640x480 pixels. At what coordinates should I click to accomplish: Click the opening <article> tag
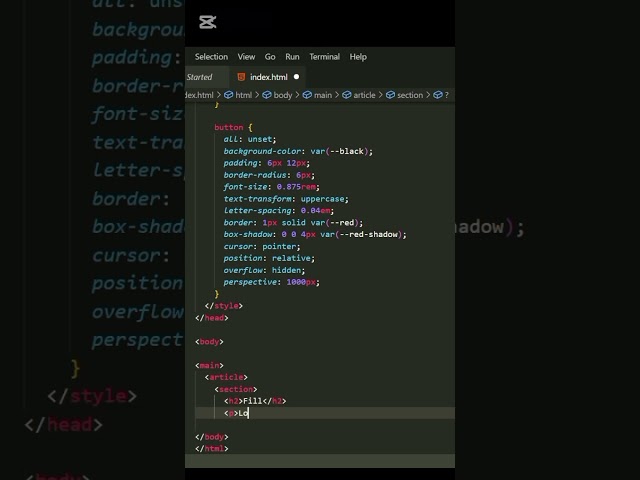tap(226, 377)
